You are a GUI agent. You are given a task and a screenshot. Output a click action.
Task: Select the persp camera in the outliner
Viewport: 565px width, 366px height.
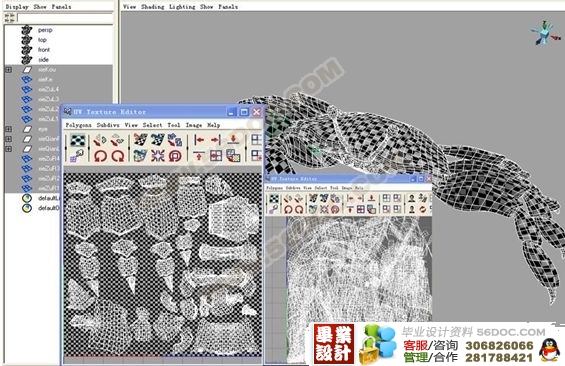tap(45, 30)
